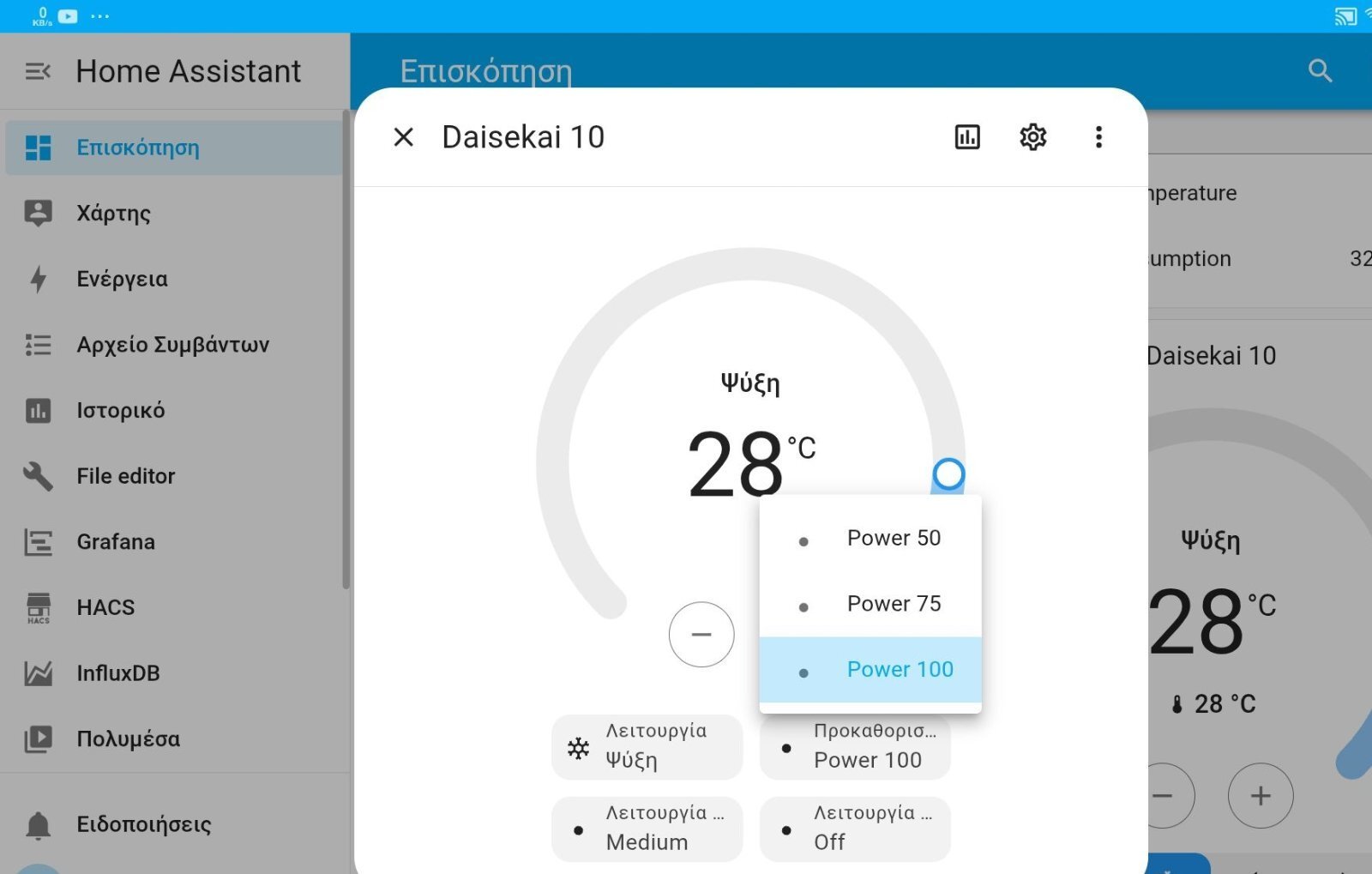The height and width of the screenshot is (874, 1372).
Task: Go to File editor page
Action: (x=174, y=476)
